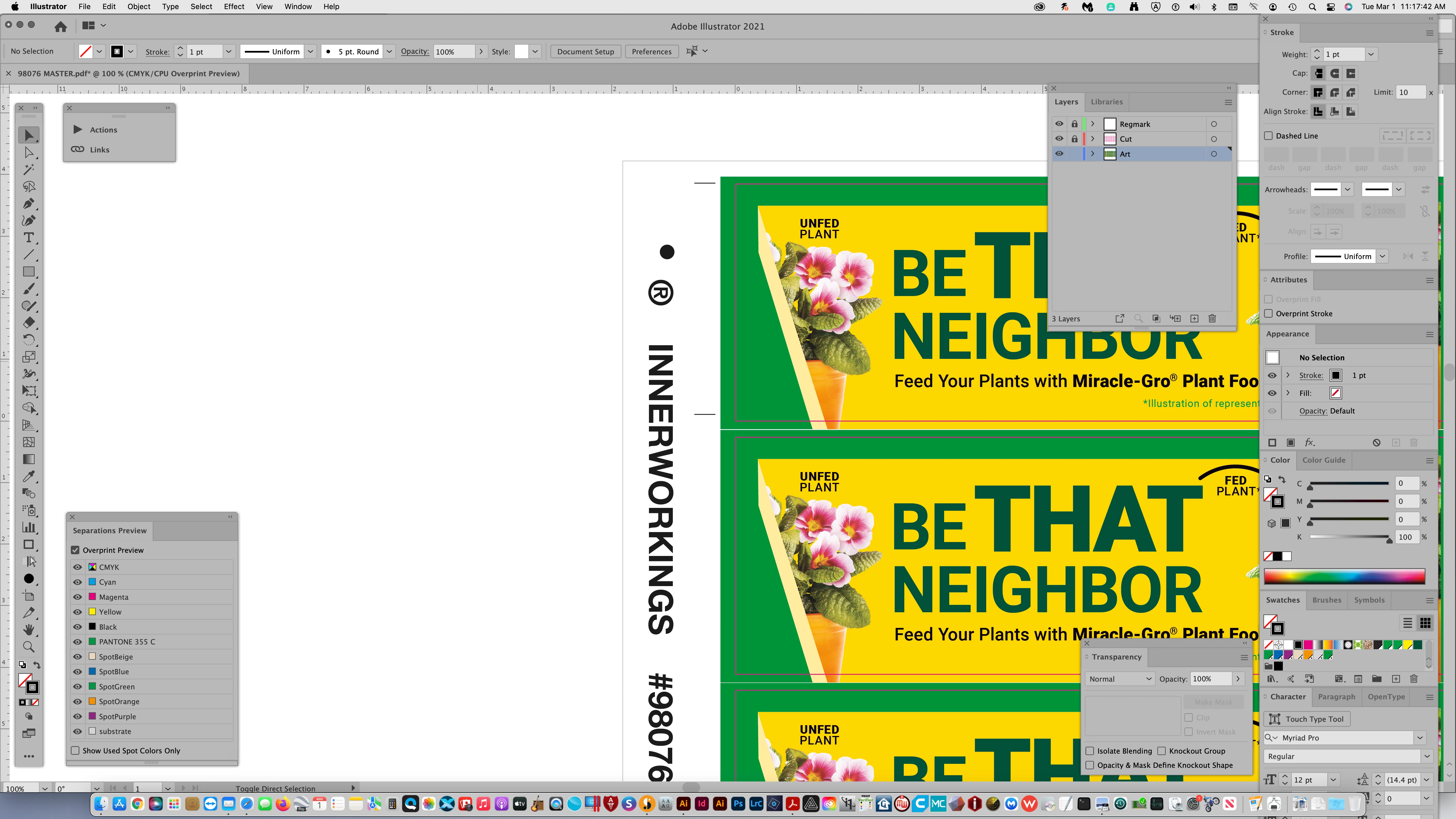This screenshot has height=819, width=1456.
Task: Select the Eyedropper tool
Action: [x=29, y=477]
